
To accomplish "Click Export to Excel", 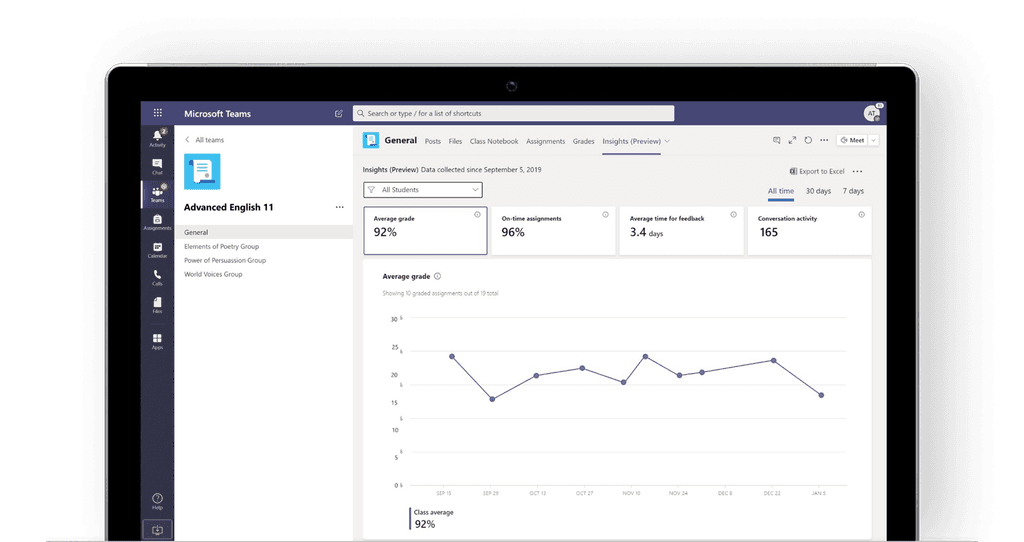I will pos(817,172).
